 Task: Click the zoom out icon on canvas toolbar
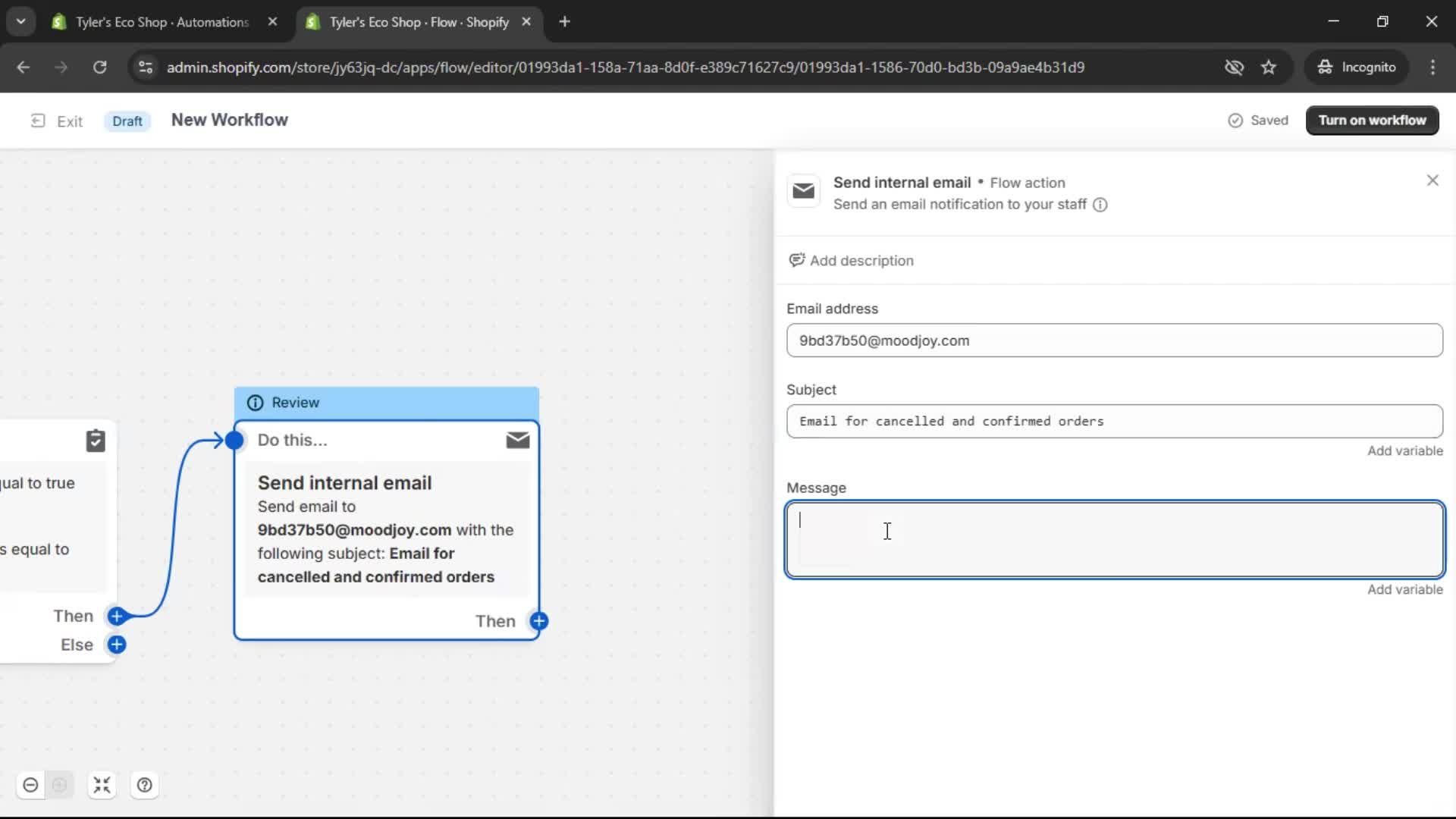tap(30, 785)
